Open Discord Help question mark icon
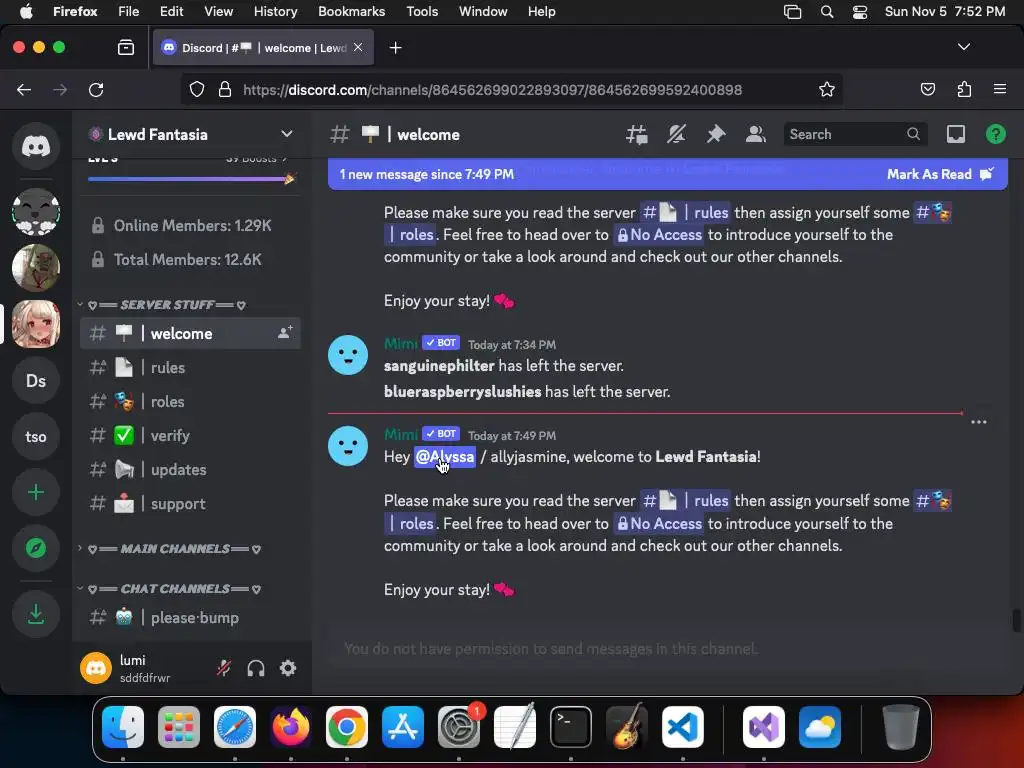 (x=995, y=135)
